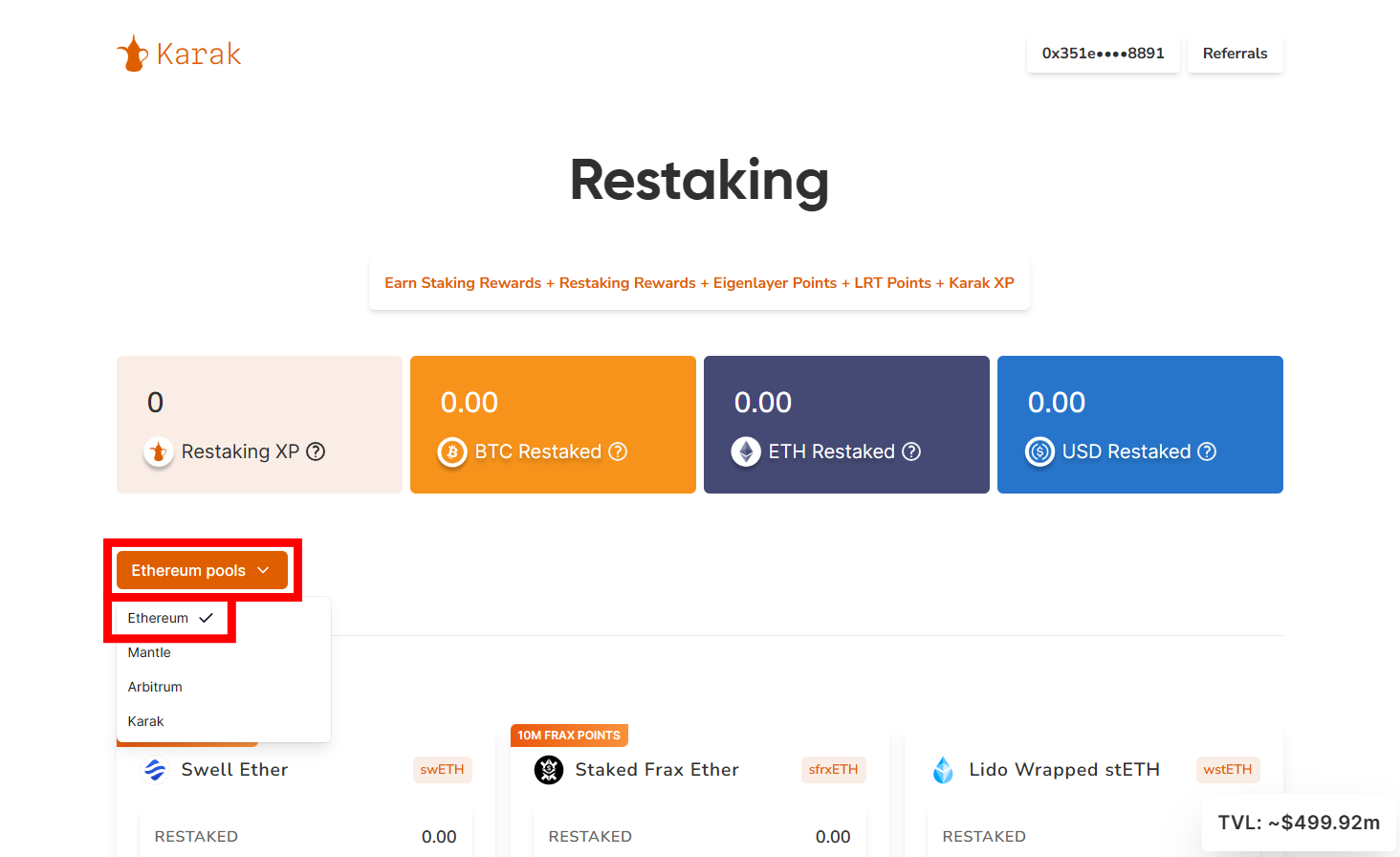Click the Ethereum diamond icon
Screen dimensions: 1400x857
coord(746,451)
